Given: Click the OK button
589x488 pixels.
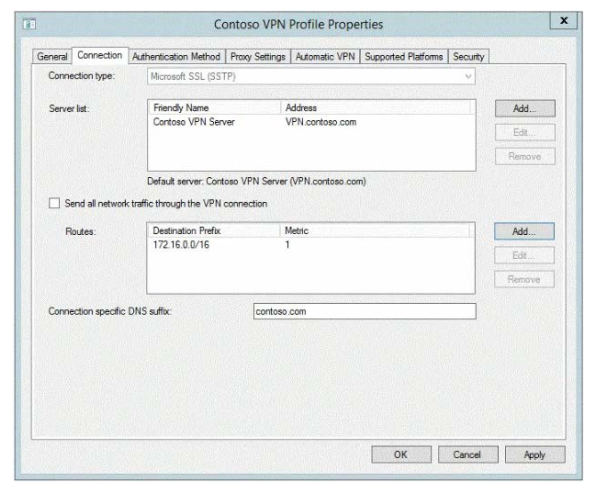Looking at the screenshot, I should coord(401,455).
